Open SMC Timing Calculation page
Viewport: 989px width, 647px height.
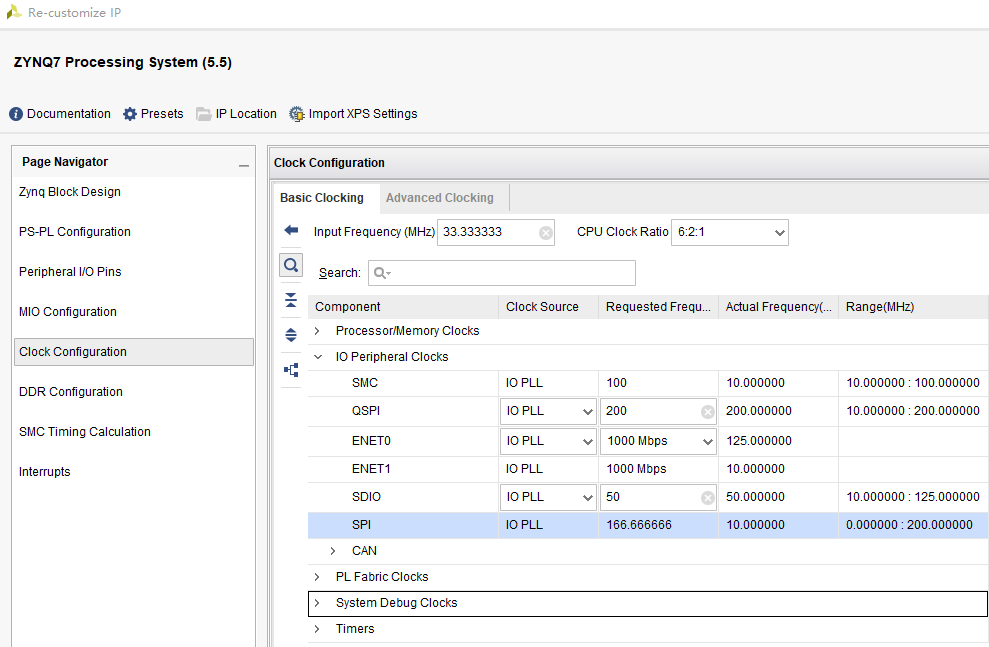(x=85, y=432)
